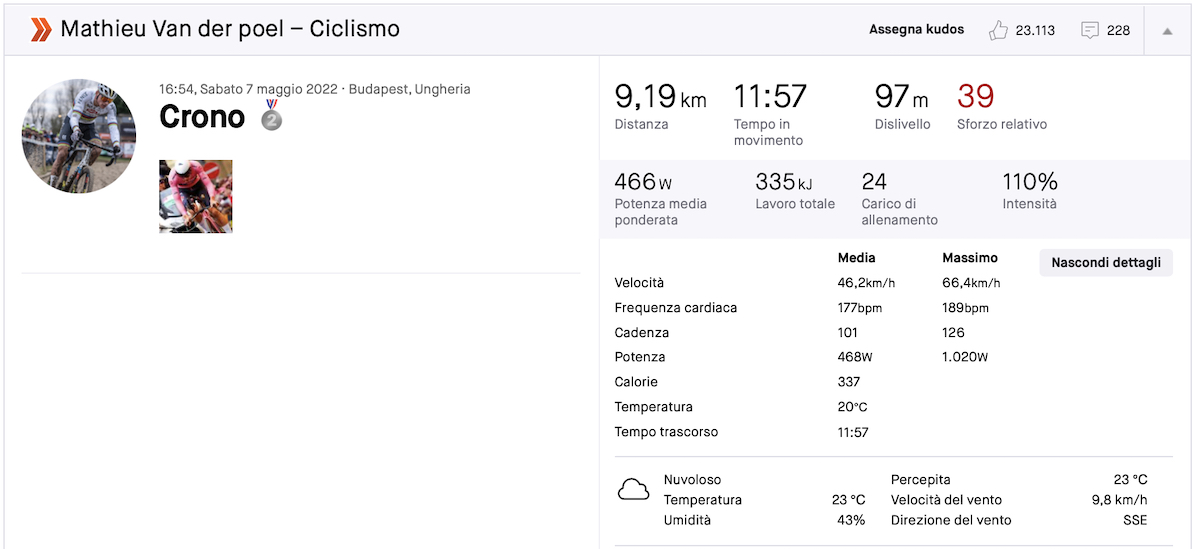Click the cloudy weather icon
The image size is (1200, 549).
point(633,490)
